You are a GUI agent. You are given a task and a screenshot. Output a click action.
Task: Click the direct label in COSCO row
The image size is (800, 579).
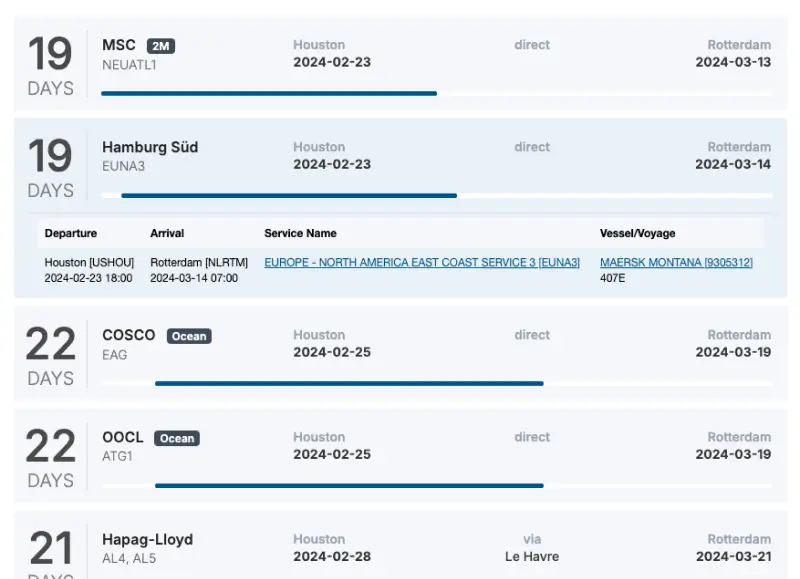pyautogui.click(x=532, y=335)
